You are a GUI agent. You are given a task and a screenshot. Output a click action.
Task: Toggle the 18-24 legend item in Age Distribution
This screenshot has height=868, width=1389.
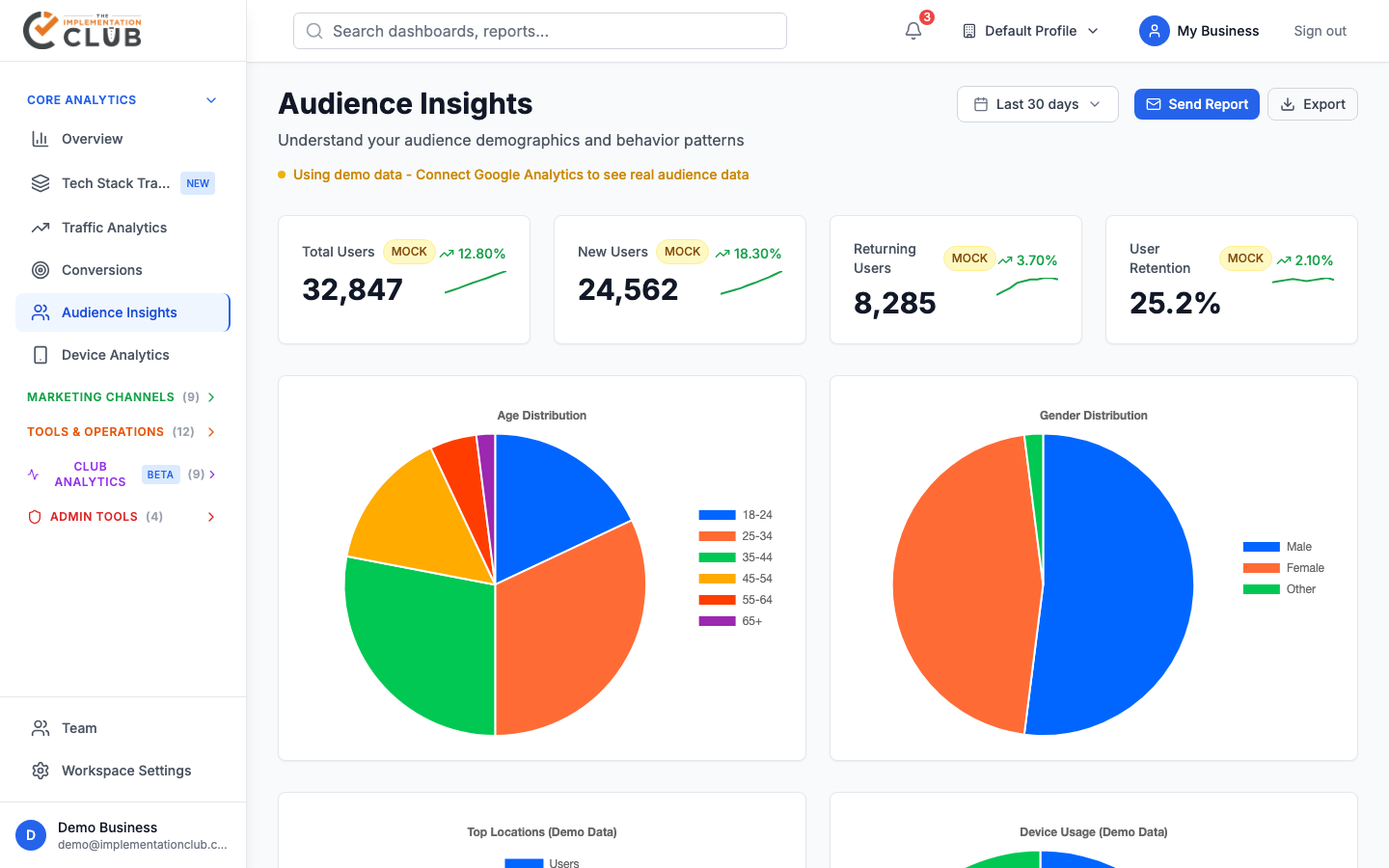736,515
